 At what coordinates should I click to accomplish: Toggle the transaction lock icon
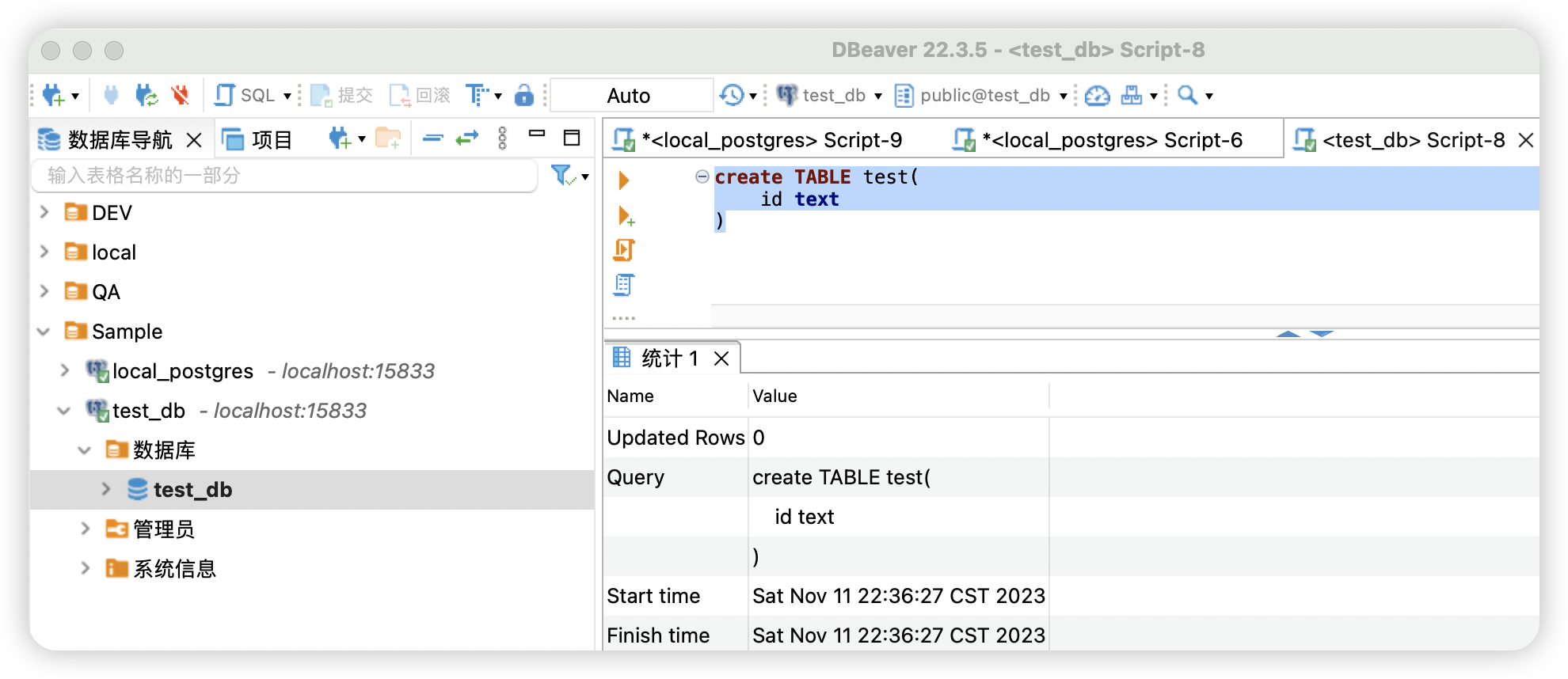524,96
